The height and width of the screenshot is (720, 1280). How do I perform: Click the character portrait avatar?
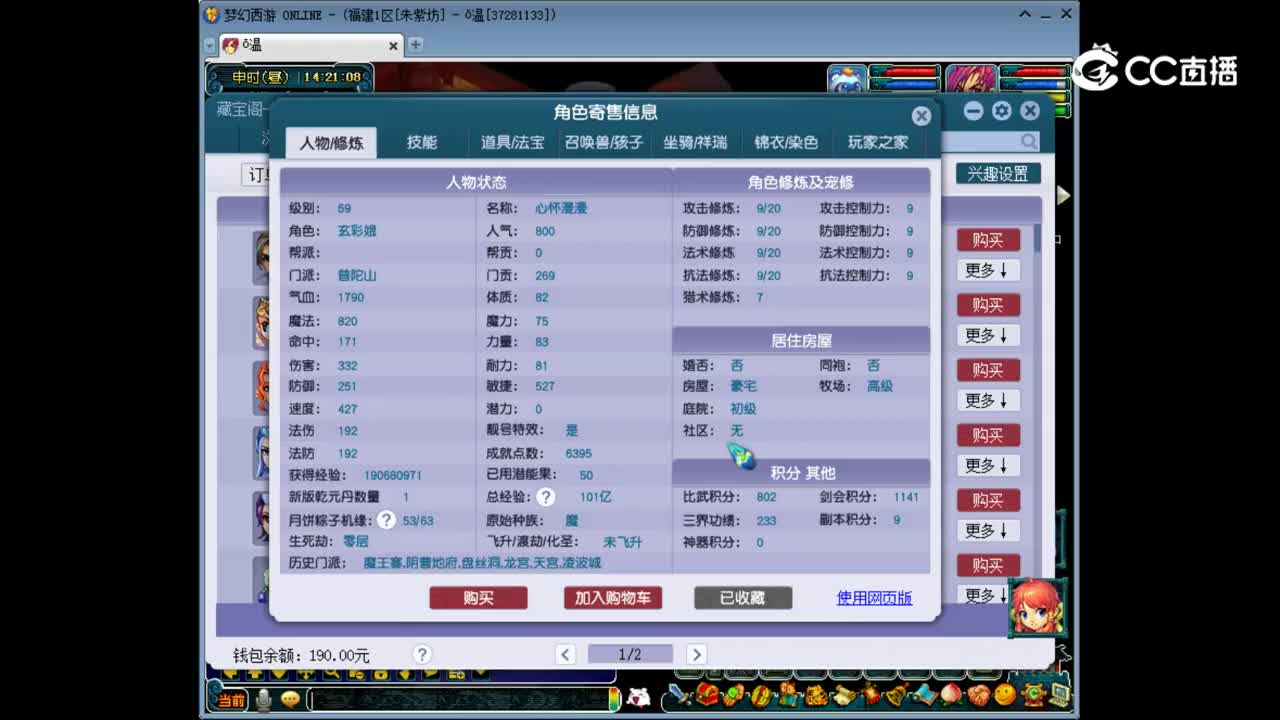tap(972, 81)
